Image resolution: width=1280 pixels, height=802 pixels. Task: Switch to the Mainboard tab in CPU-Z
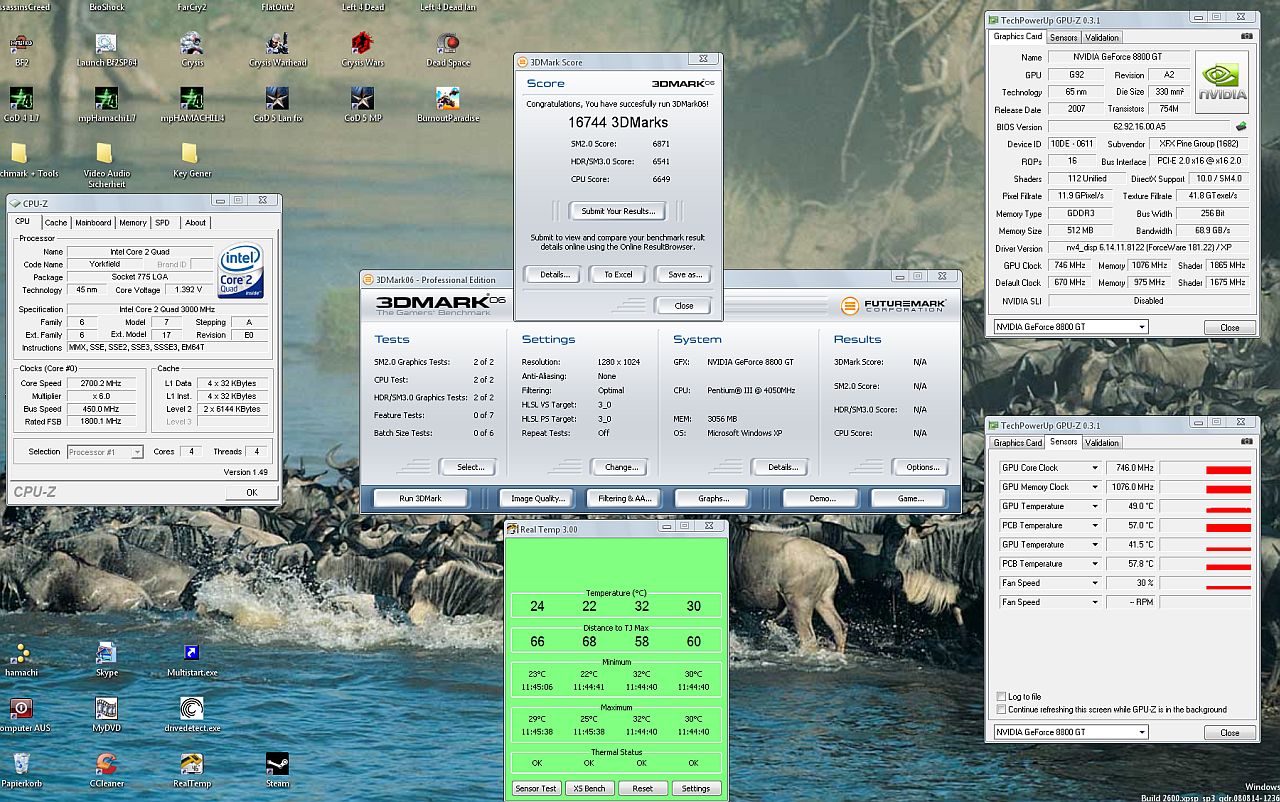(93, 223)
